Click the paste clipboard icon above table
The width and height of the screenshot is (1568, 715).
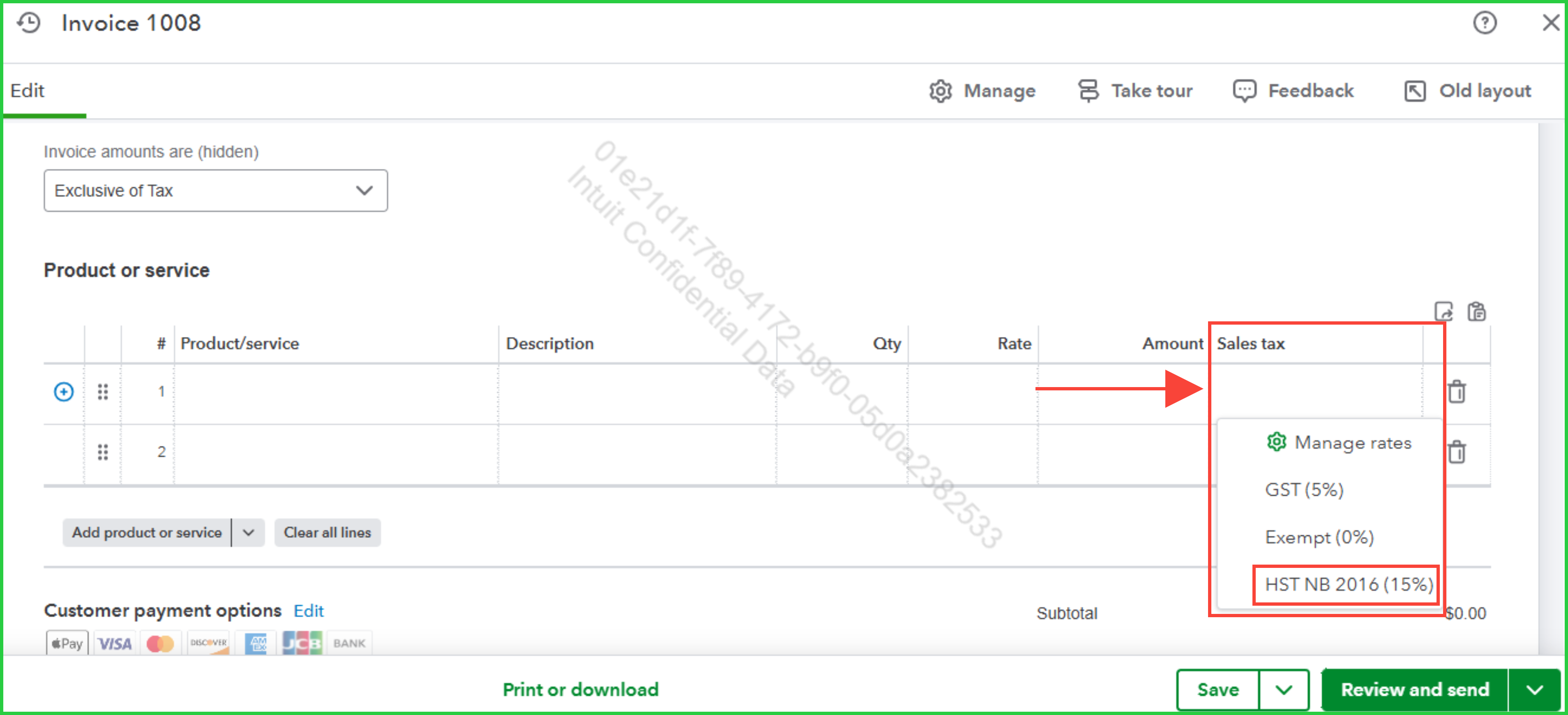[1476, 311]
